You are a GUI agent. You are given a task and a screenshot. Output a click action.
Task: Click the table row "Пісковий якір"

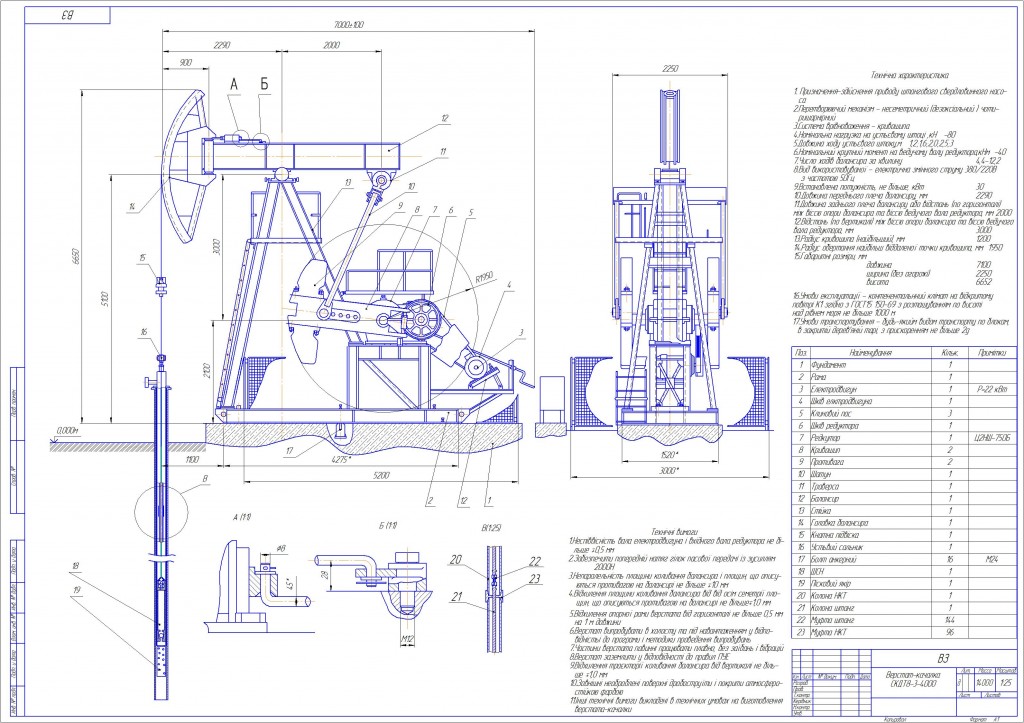point(904,583)
